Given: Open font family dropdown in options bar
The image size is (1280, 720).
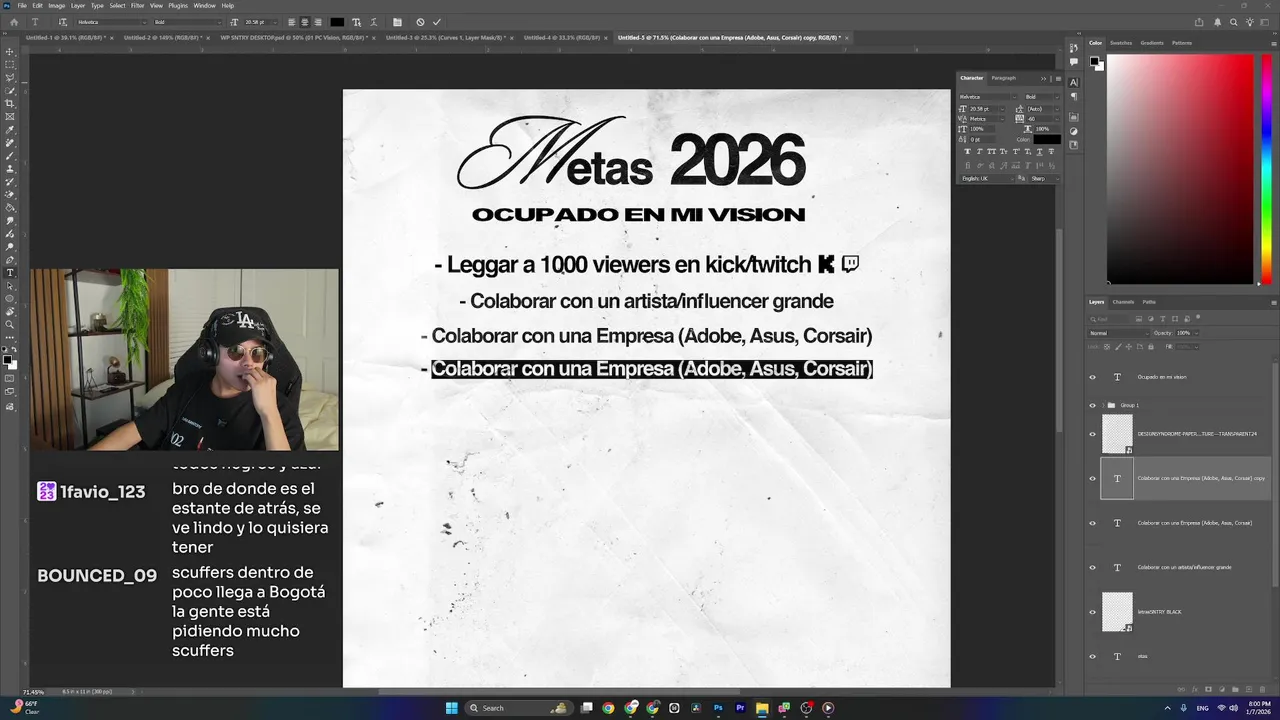Looking at the screenshot, I should click(x=111, y=22).
